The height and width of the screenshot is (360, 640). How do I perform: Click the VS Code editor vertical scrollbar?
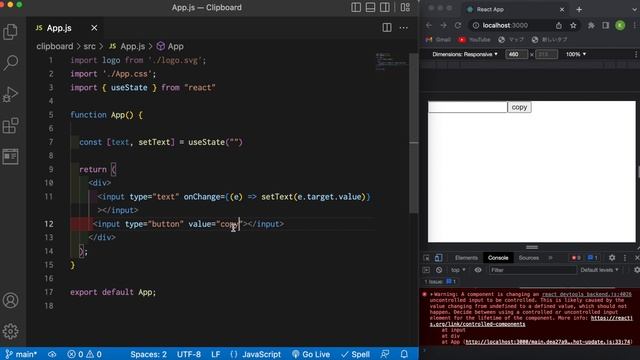click(x=414, y=133)
